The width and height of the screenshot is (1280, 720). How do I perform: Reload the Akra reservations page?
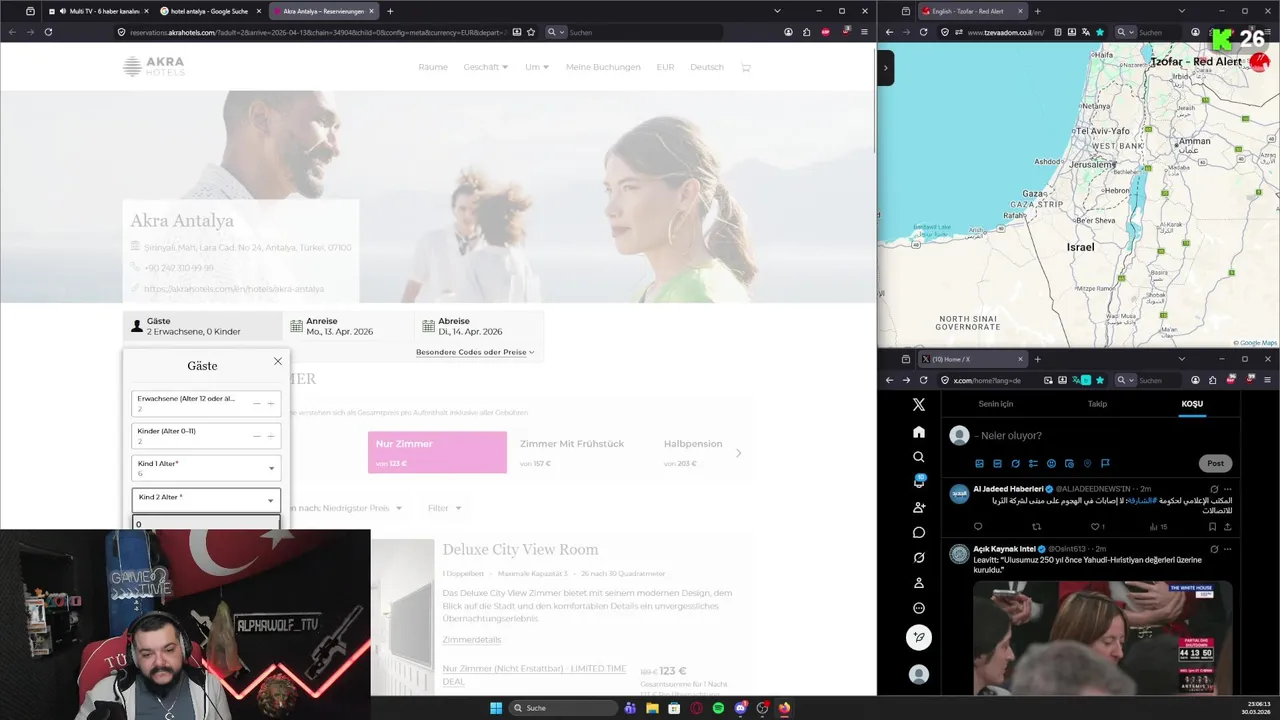[48, 32]
